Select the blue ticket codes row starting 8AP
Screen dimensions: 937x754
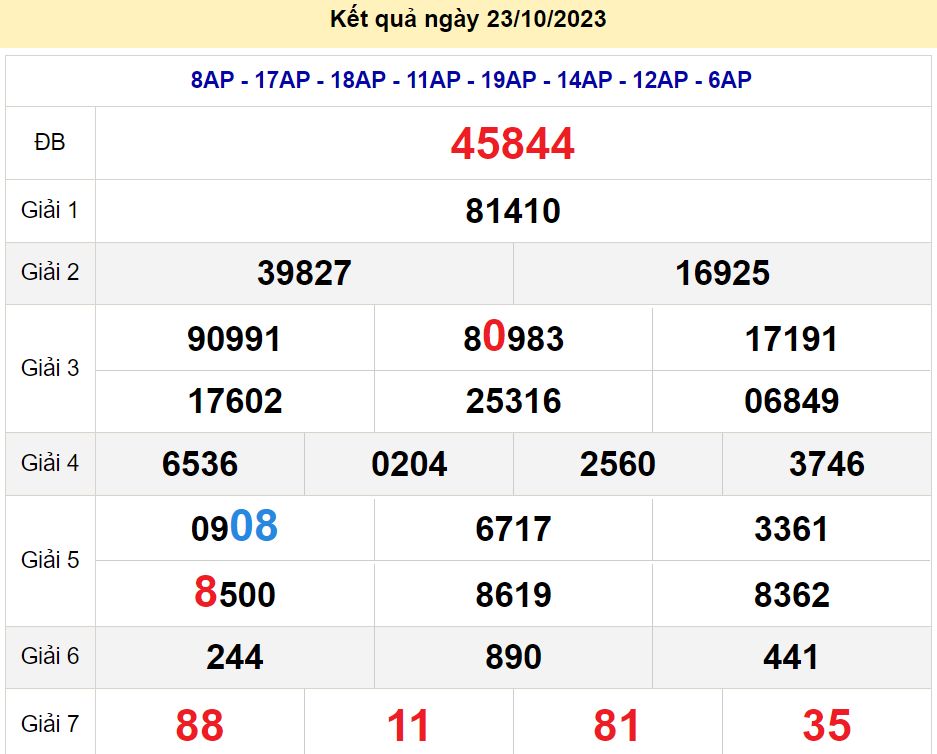coord(471,81)
